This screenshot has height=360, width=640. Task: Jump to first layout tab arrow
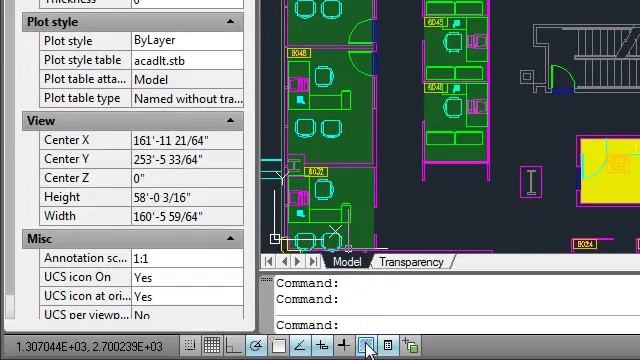click(x=269, y=262)
